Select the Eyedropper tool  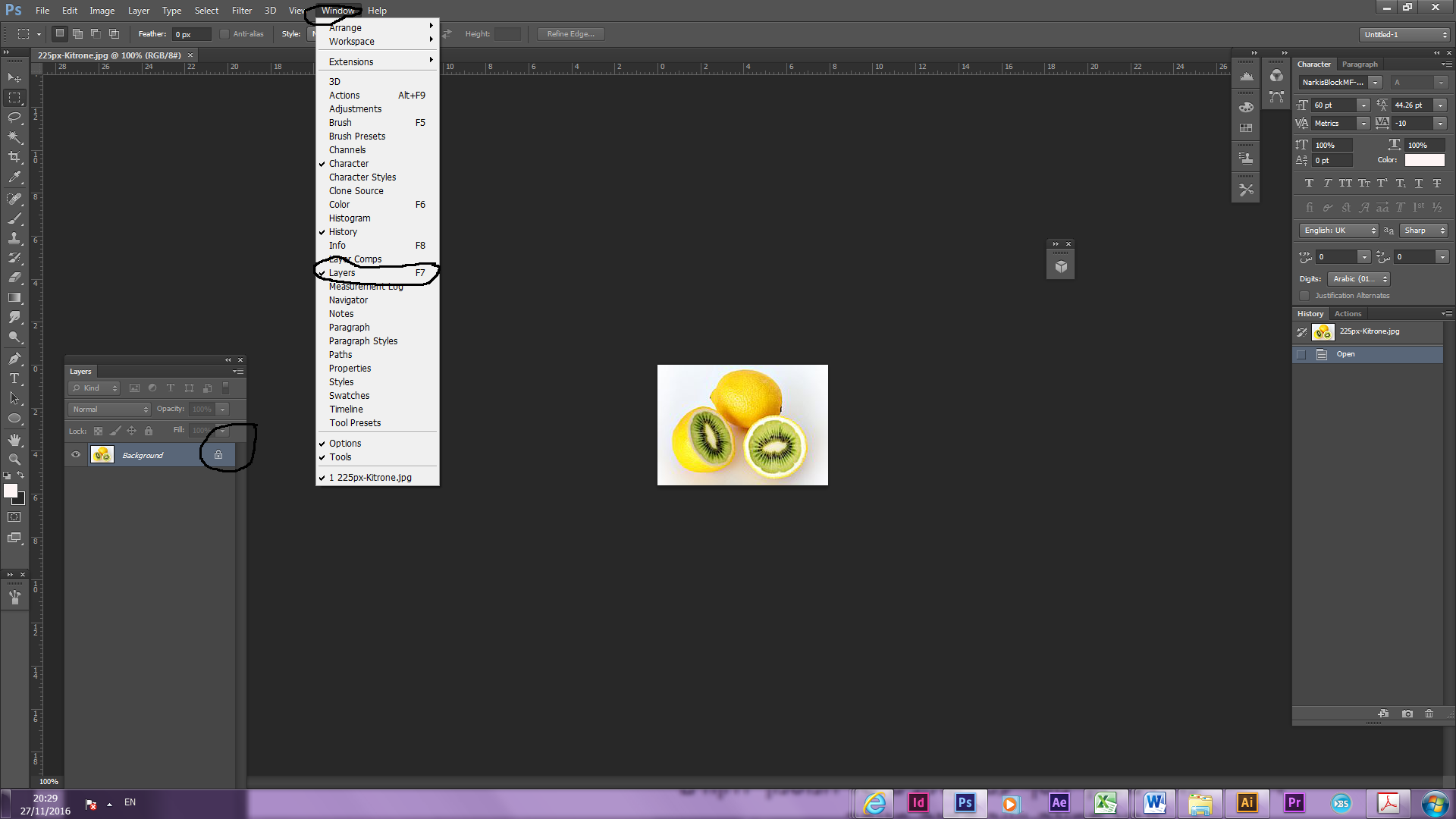tap(14, 177)
